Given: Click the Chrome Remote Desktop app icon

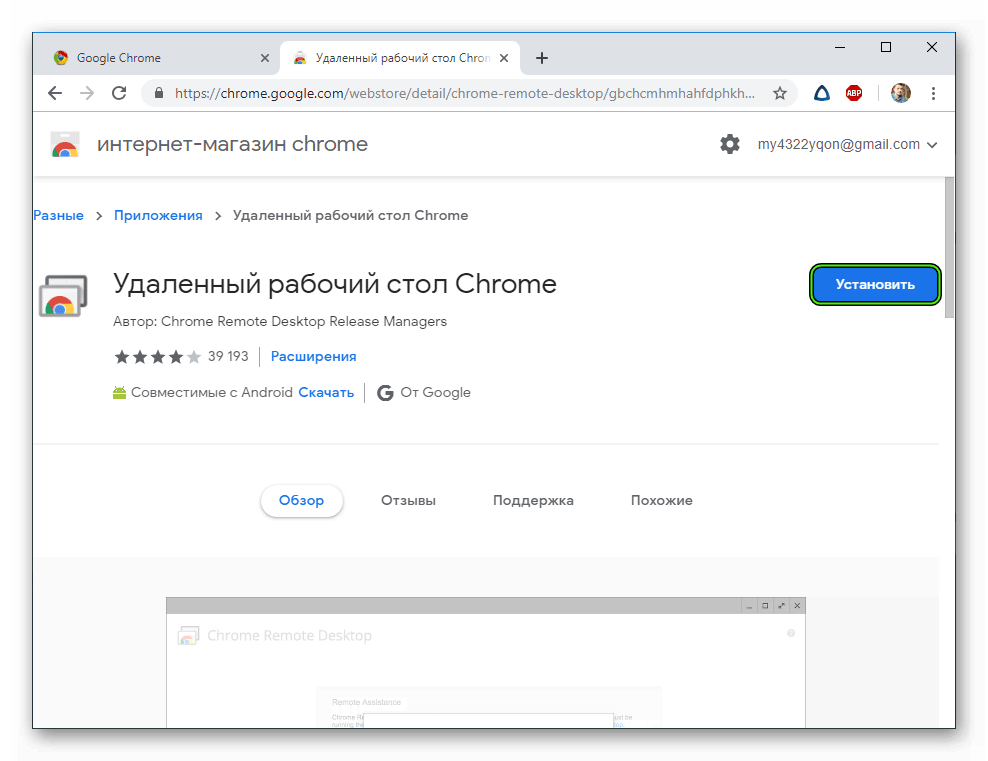Looking at the screenshot, I should coord(63,295).
